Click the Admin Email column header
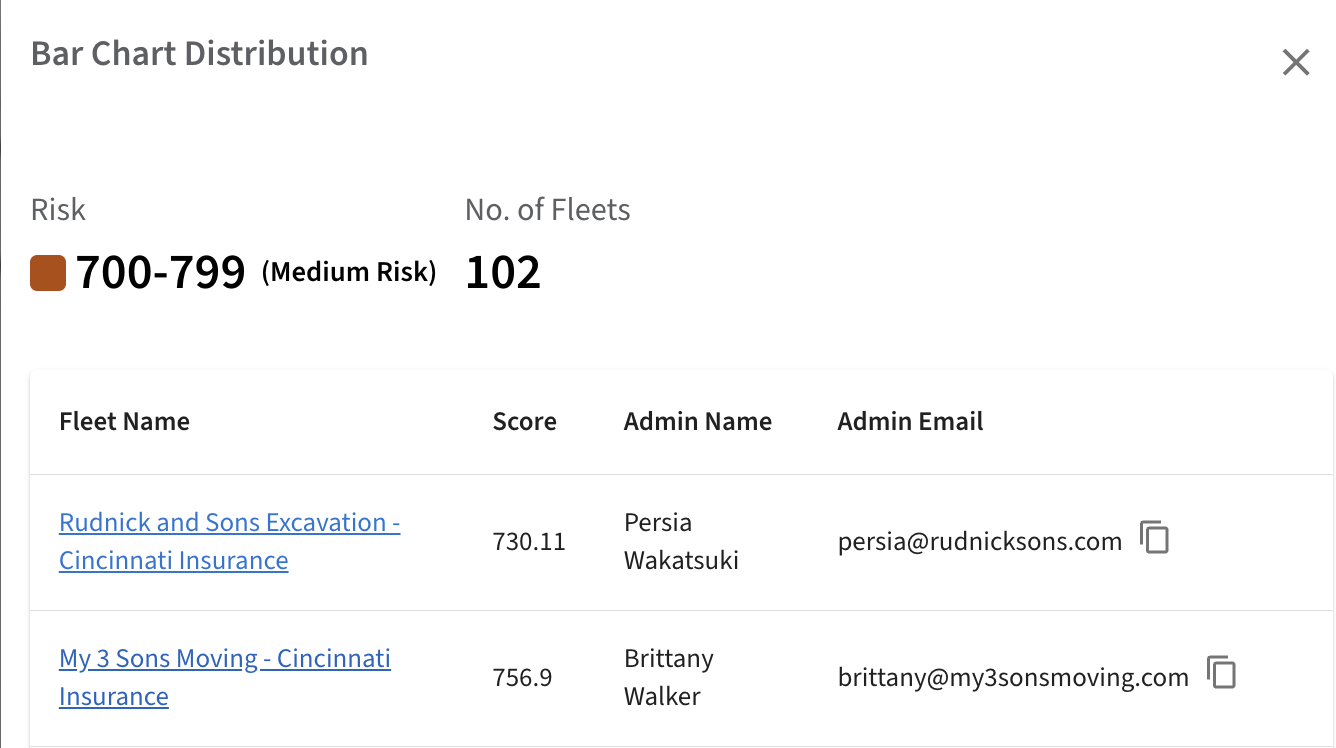 point(910,422)
